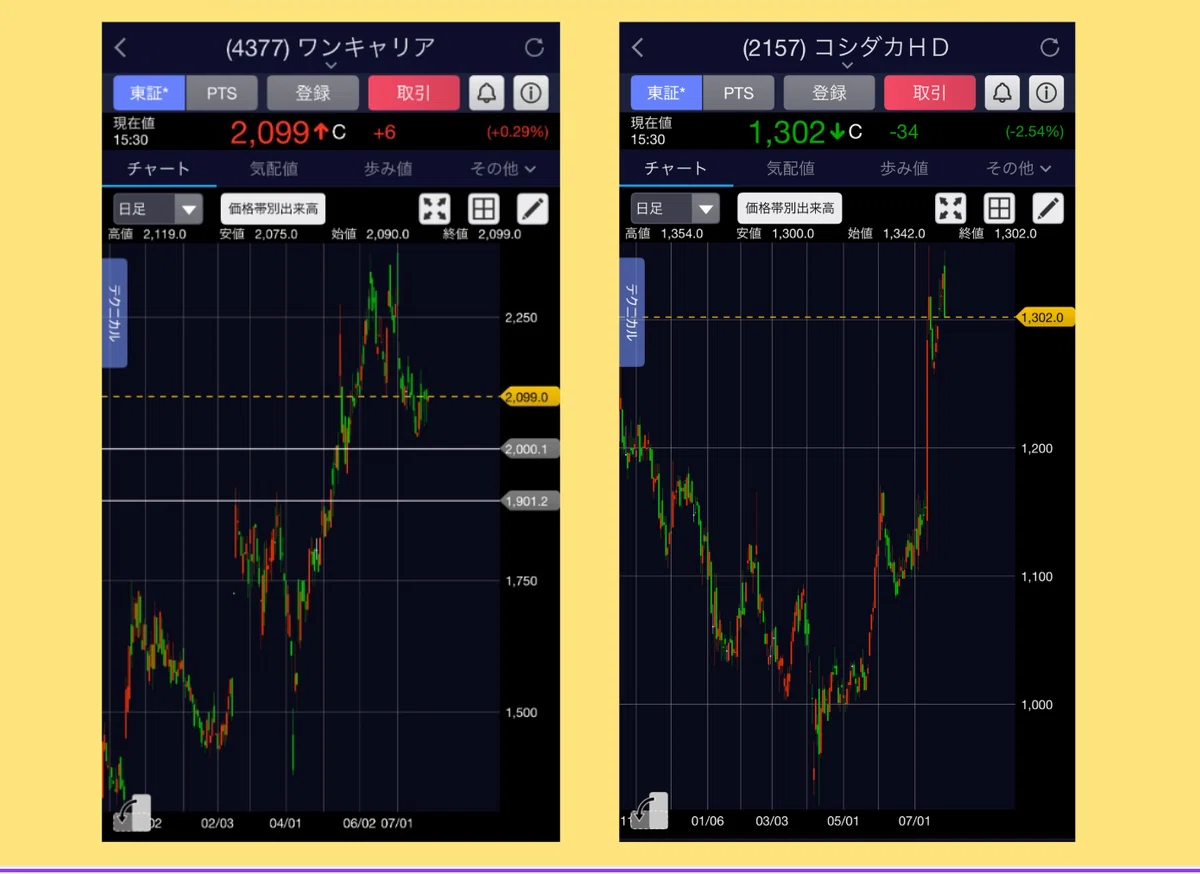Tap the (4377) ワンキャリア title
The height and width of the screenshot is (874, 1200).
click(331, 46)
